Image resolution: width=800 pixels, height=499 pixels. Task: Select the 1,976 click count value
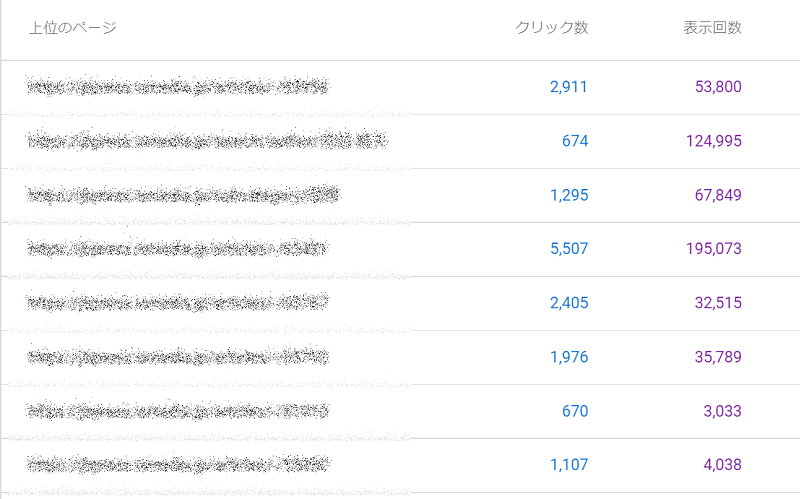(569, 357)
